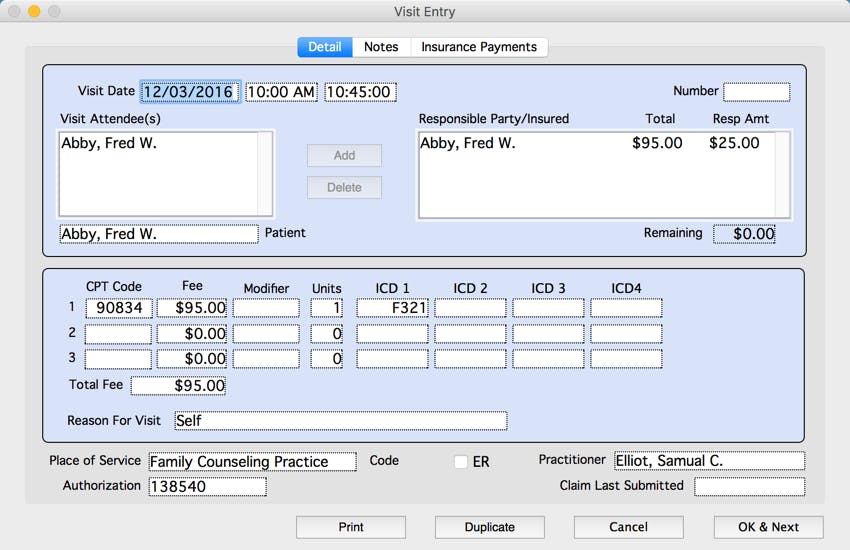850x550 pixels.
Task: Click the Visit Date field
Action: [189, 92]
